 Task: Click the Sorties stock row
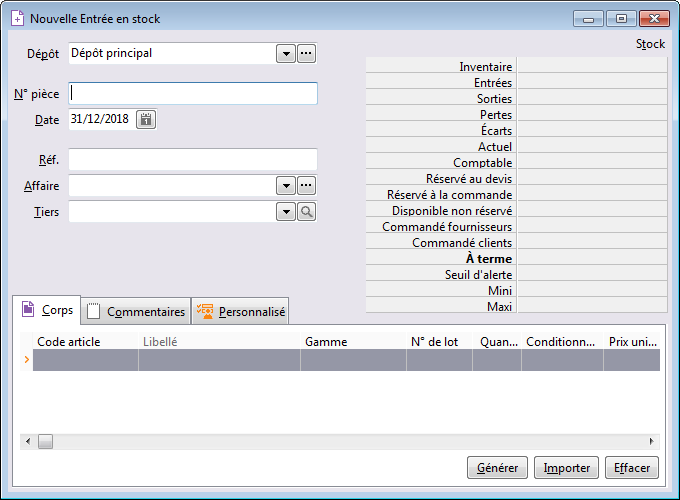coord(517,98)
